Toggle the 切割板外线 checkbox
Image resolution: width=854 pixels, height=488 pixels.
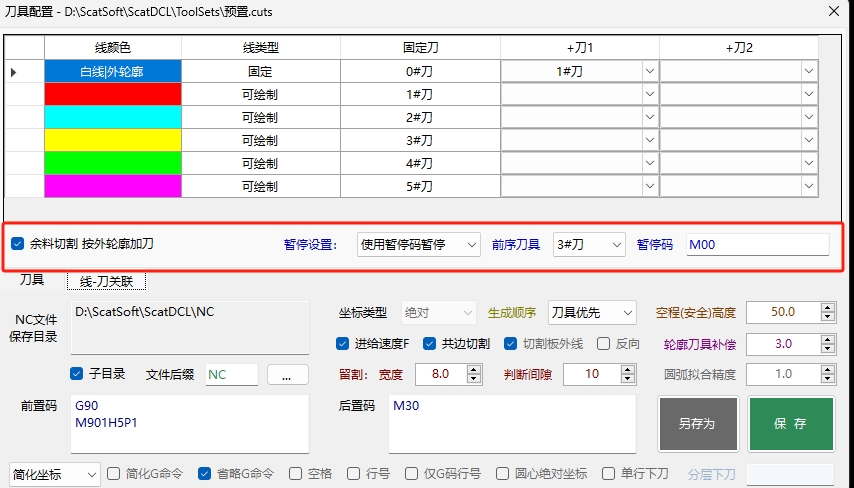pyautogui.click(x=510, y=344)
